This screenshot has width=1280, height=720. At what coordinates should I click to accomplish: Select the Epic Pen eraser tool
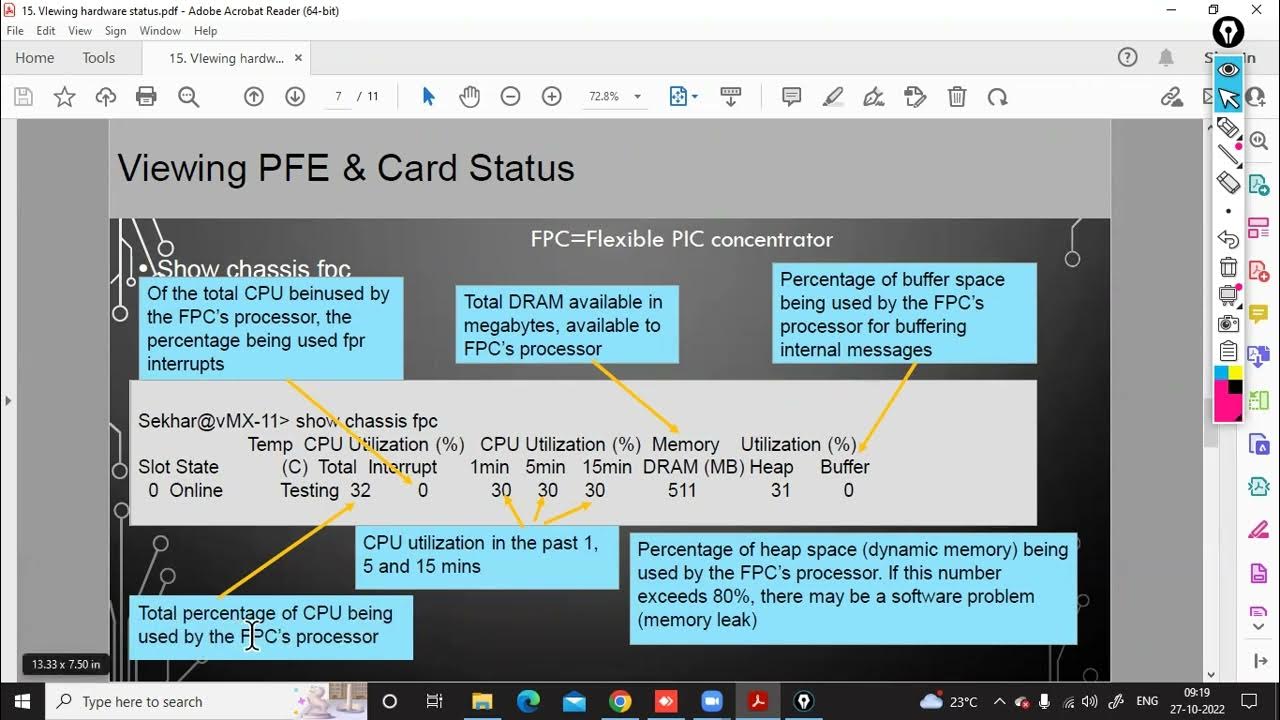pyautogui.click(x=1228, y=183)
